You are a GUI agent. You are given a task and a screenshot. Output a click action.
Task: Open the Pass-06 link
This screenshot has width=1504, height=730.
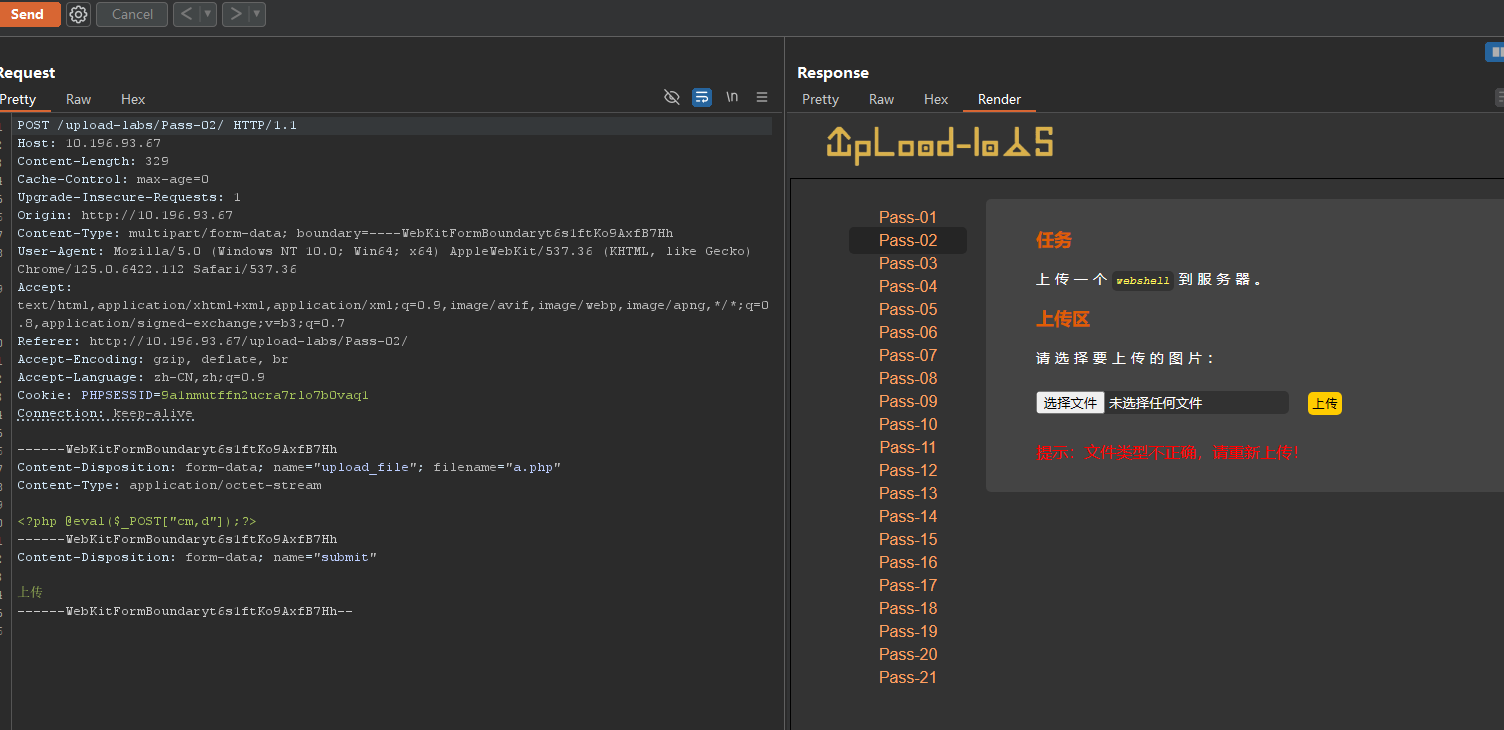coord(908,332)
